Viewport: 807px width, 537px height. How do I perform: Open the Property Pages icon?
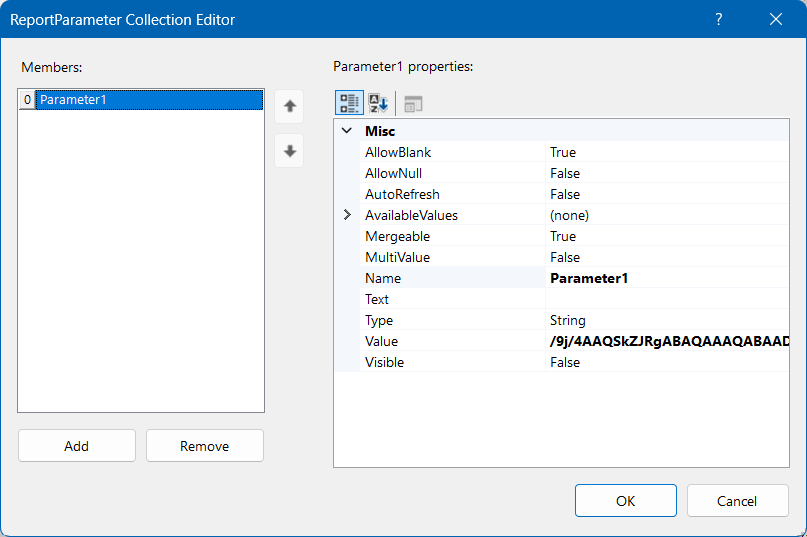coord(413,104)
